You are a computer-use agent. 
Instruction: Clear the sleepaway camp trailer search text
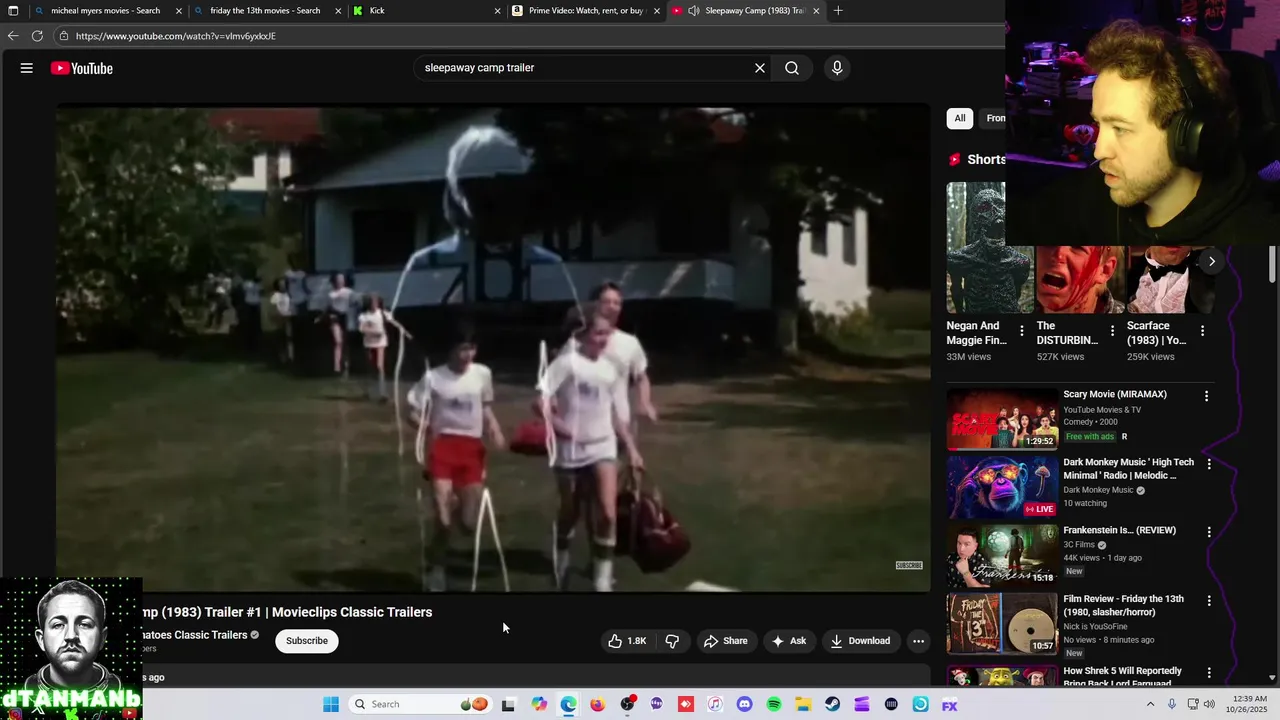point(760,68)
